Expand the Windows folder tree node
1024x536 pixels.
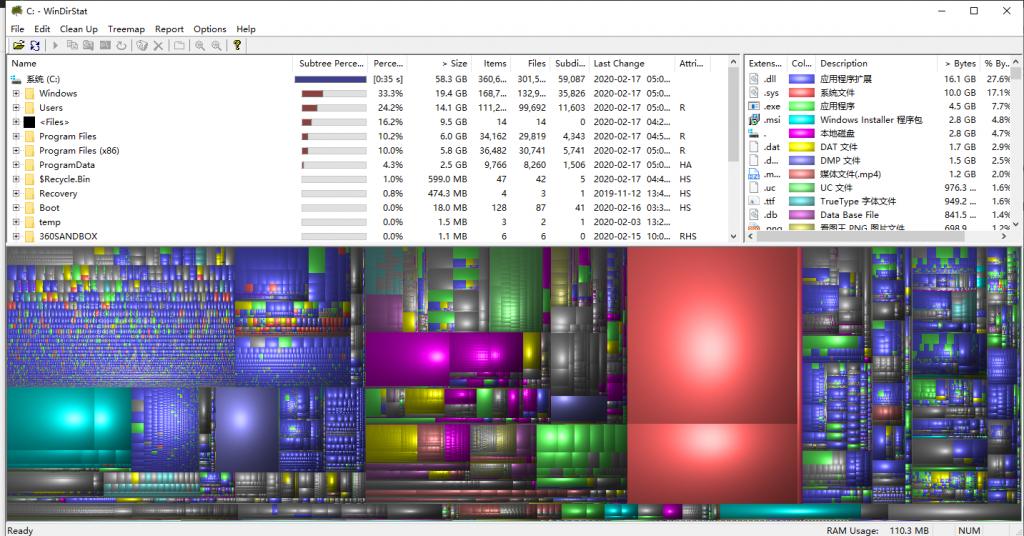click(16, 94)
